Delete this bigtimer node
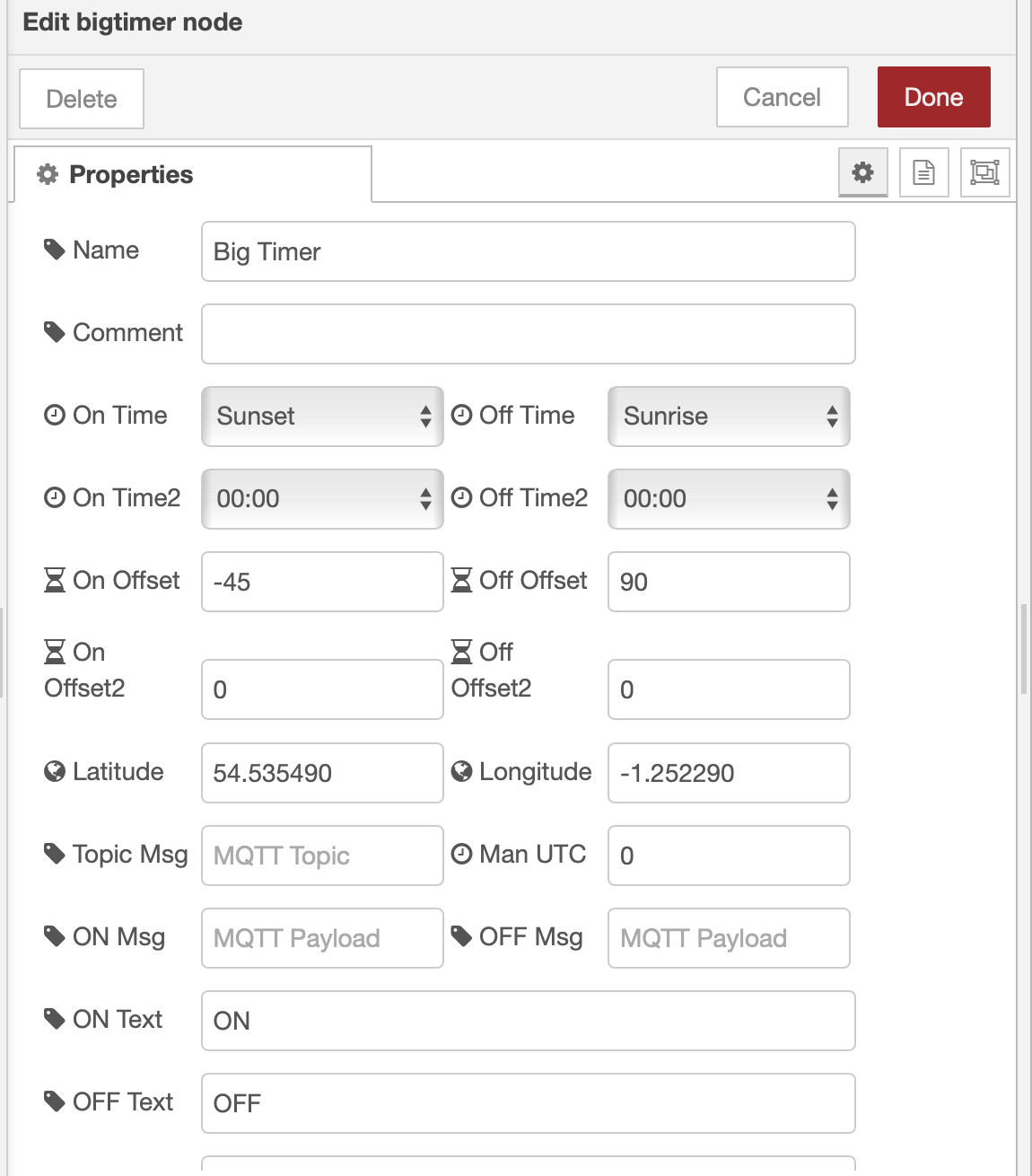This screenshot has height=1176, width=1032. tap(82, 99)
